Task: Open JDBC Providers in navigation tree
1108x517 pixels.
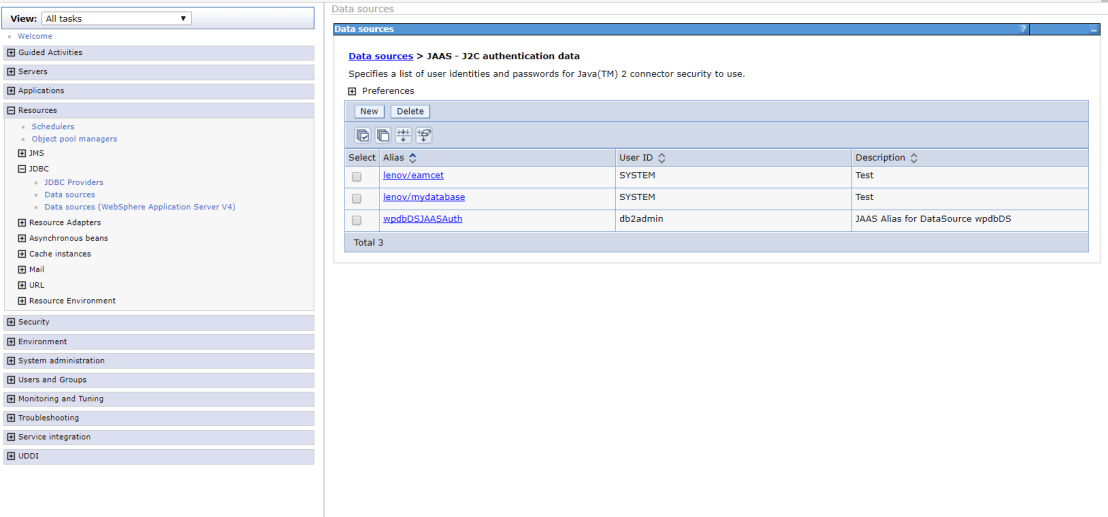Action: (x=74, y=183)
